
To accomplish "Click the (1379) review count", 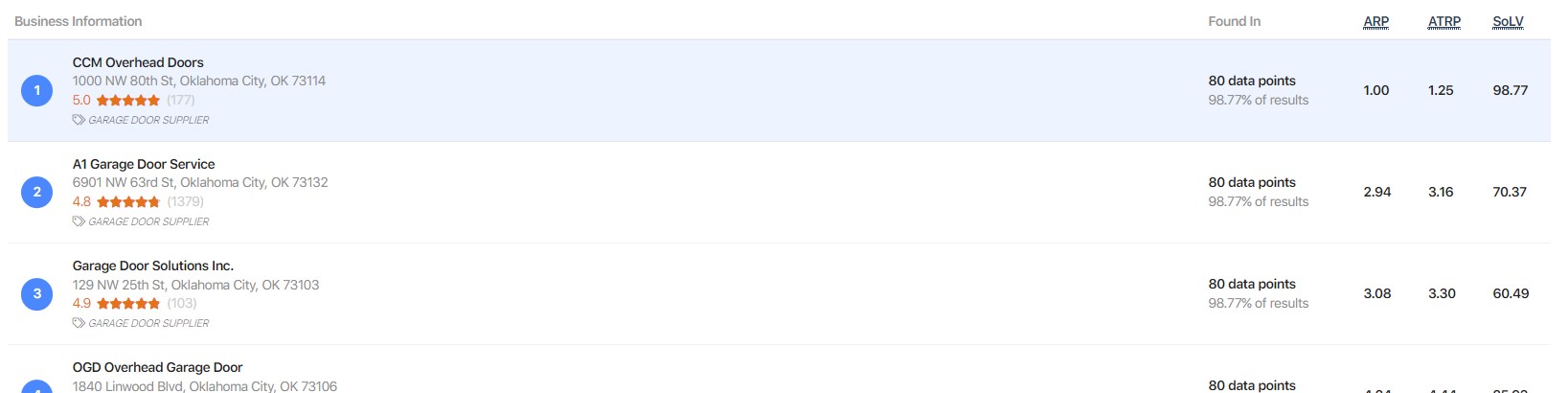I will tap(185, 201).
